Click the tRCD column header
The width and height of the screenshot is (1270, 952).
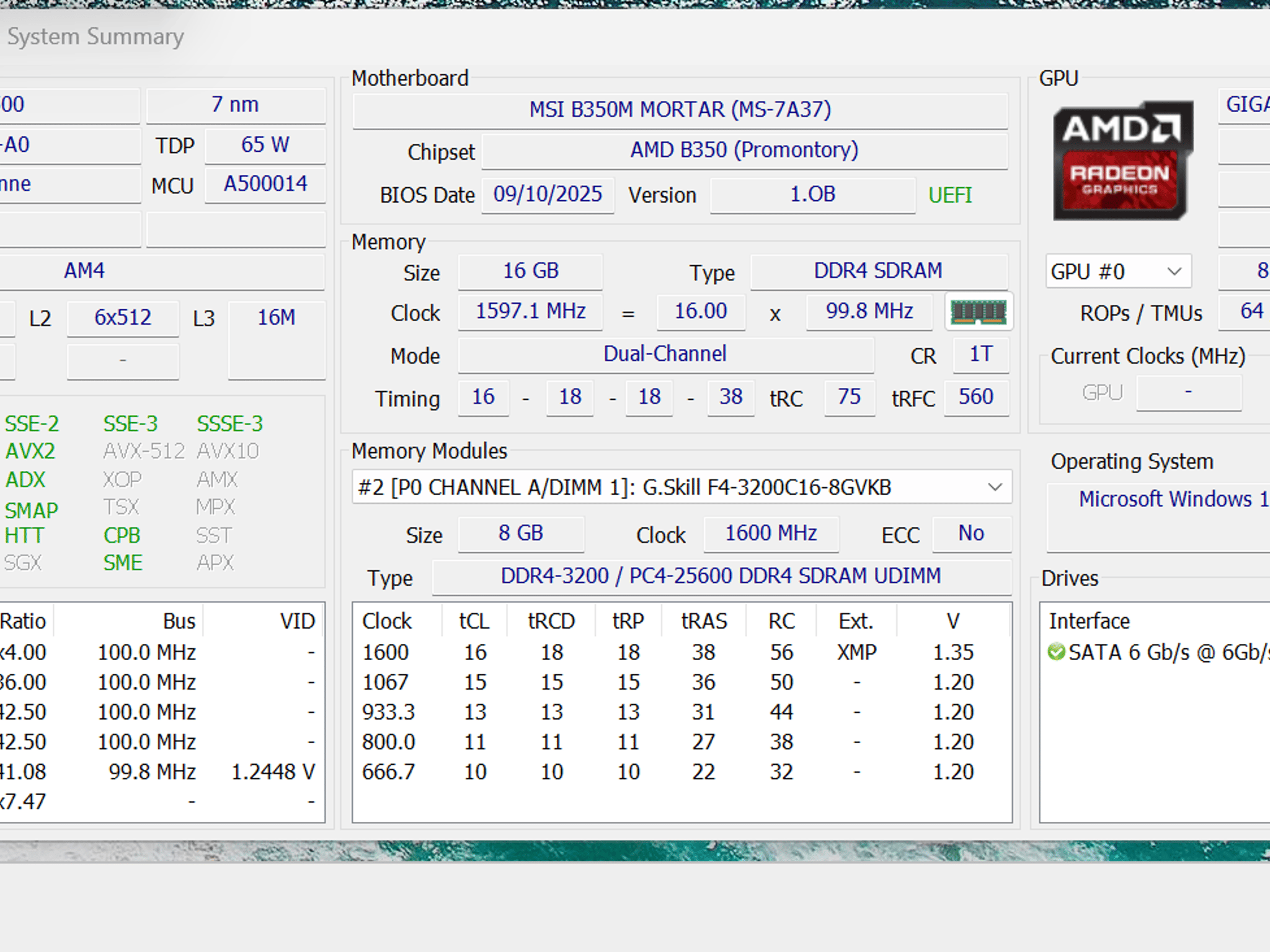click(x=551, y=621)
